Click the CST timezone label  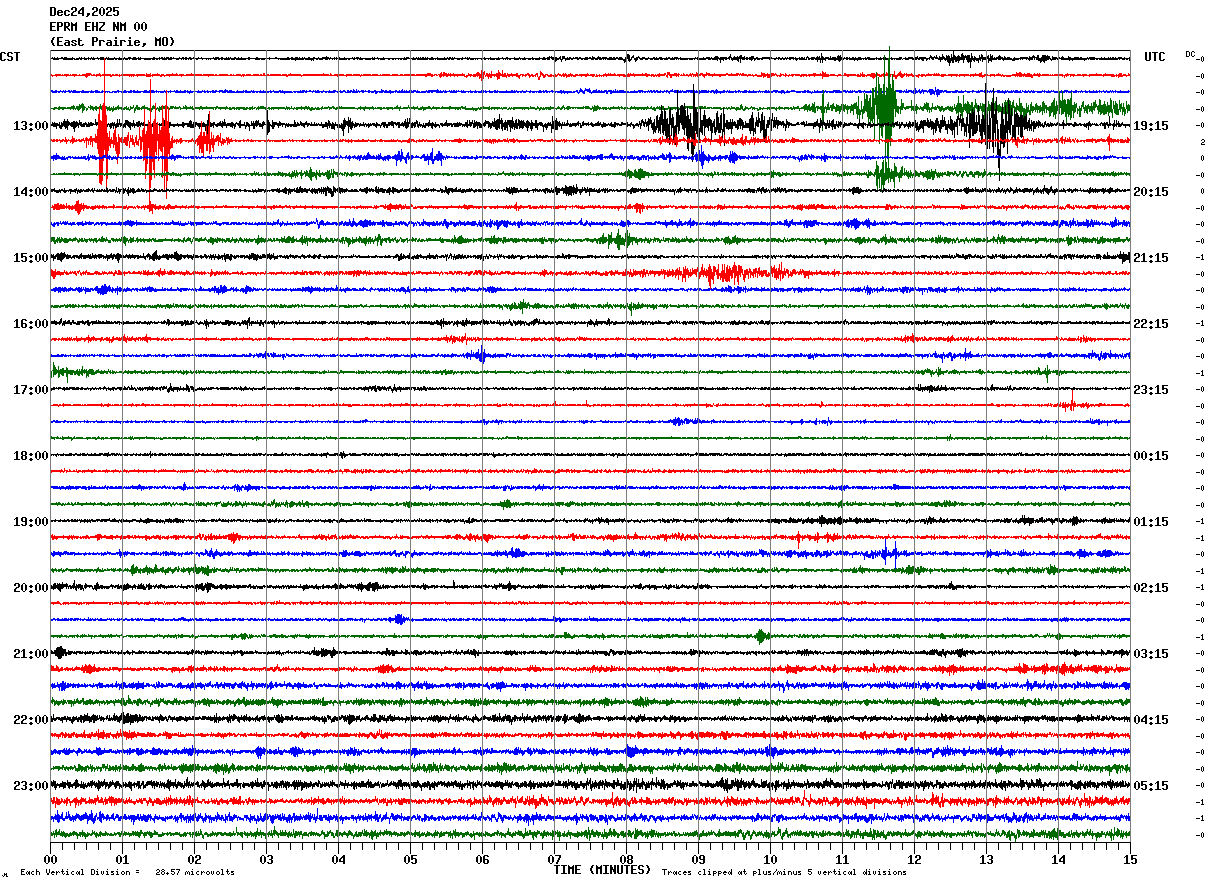pos(10,57)
